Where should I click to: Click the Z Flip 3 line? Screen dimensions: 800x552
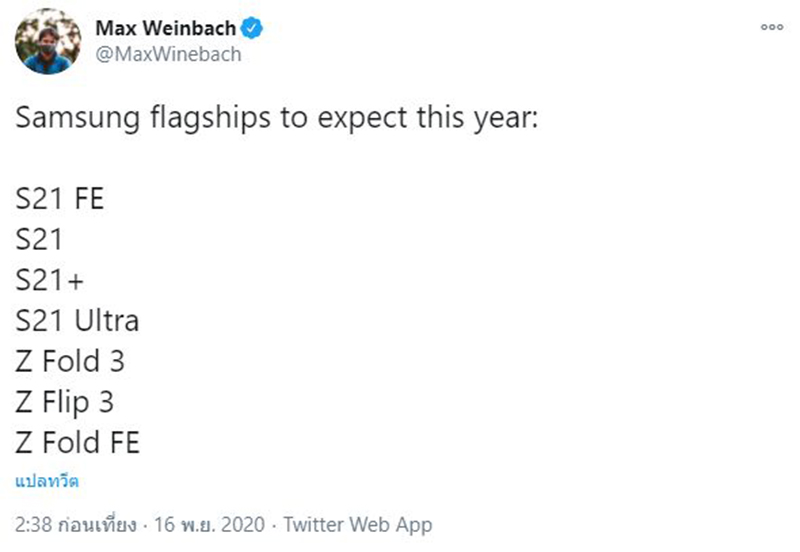[65, 402]
